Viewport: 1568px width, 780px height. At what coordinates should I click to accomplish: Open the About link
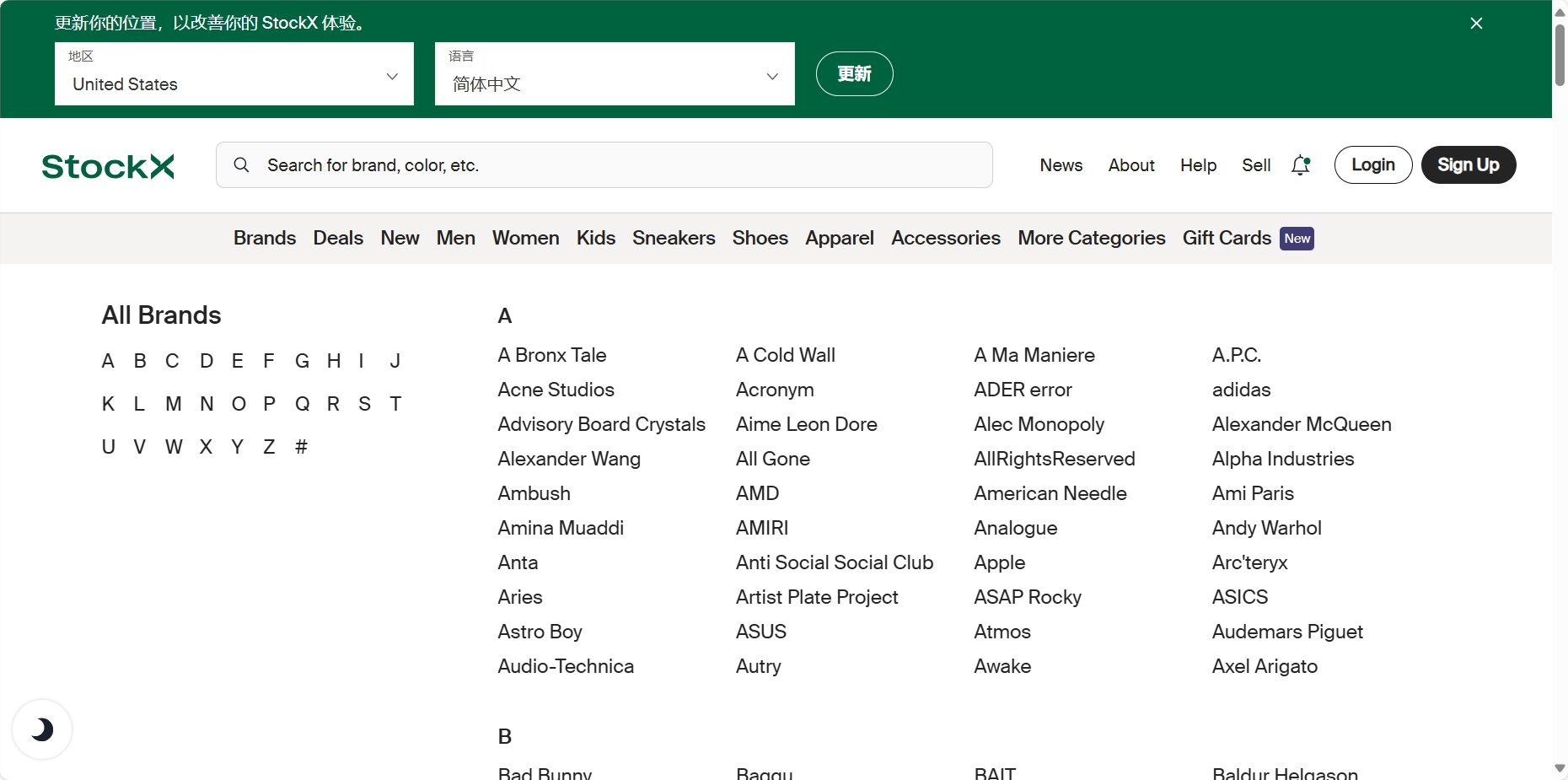(x=1131, y=165)
